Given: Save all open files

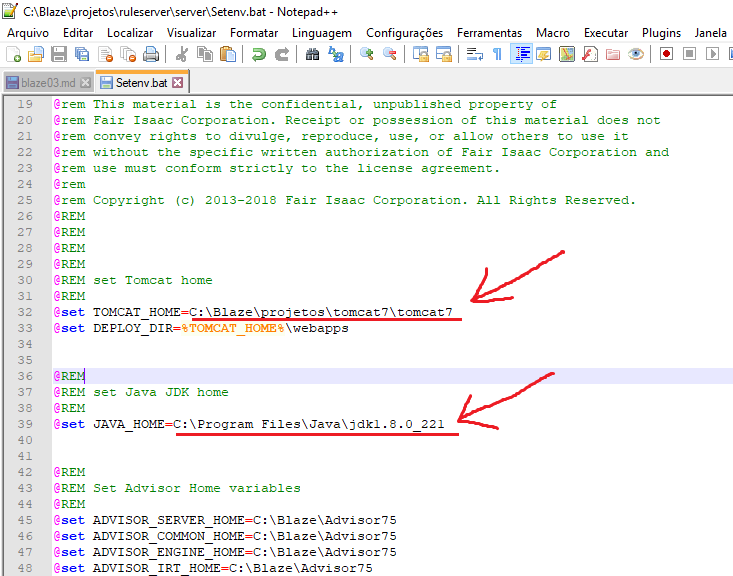Looking at the screenshot, I should tap(82, 54).
